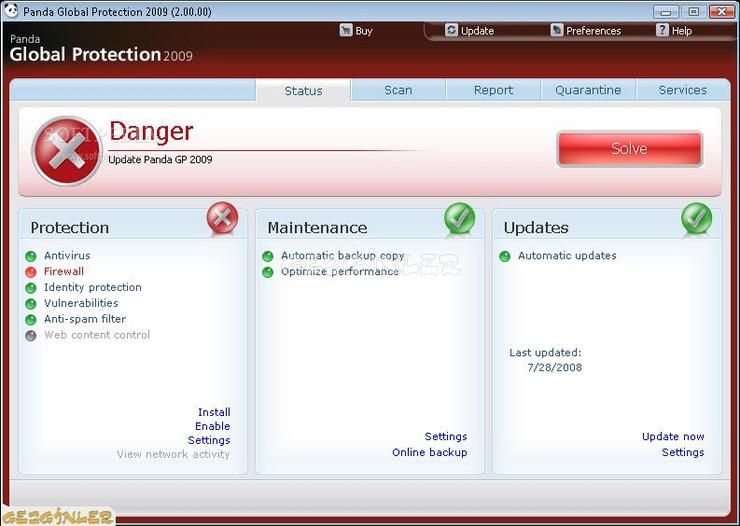Click grey dot beside Web content control
Viewport: 740px width, 526px height.
31,336
